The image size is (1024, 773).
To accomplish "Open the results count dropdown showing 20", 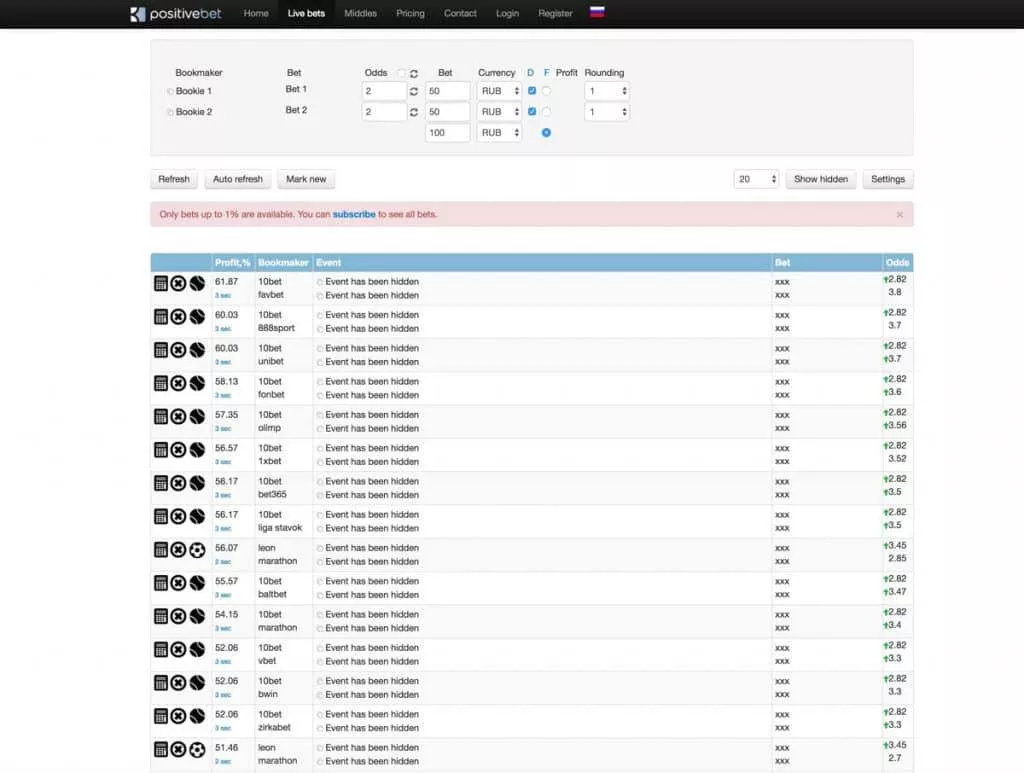I will (x=756, y=179).
